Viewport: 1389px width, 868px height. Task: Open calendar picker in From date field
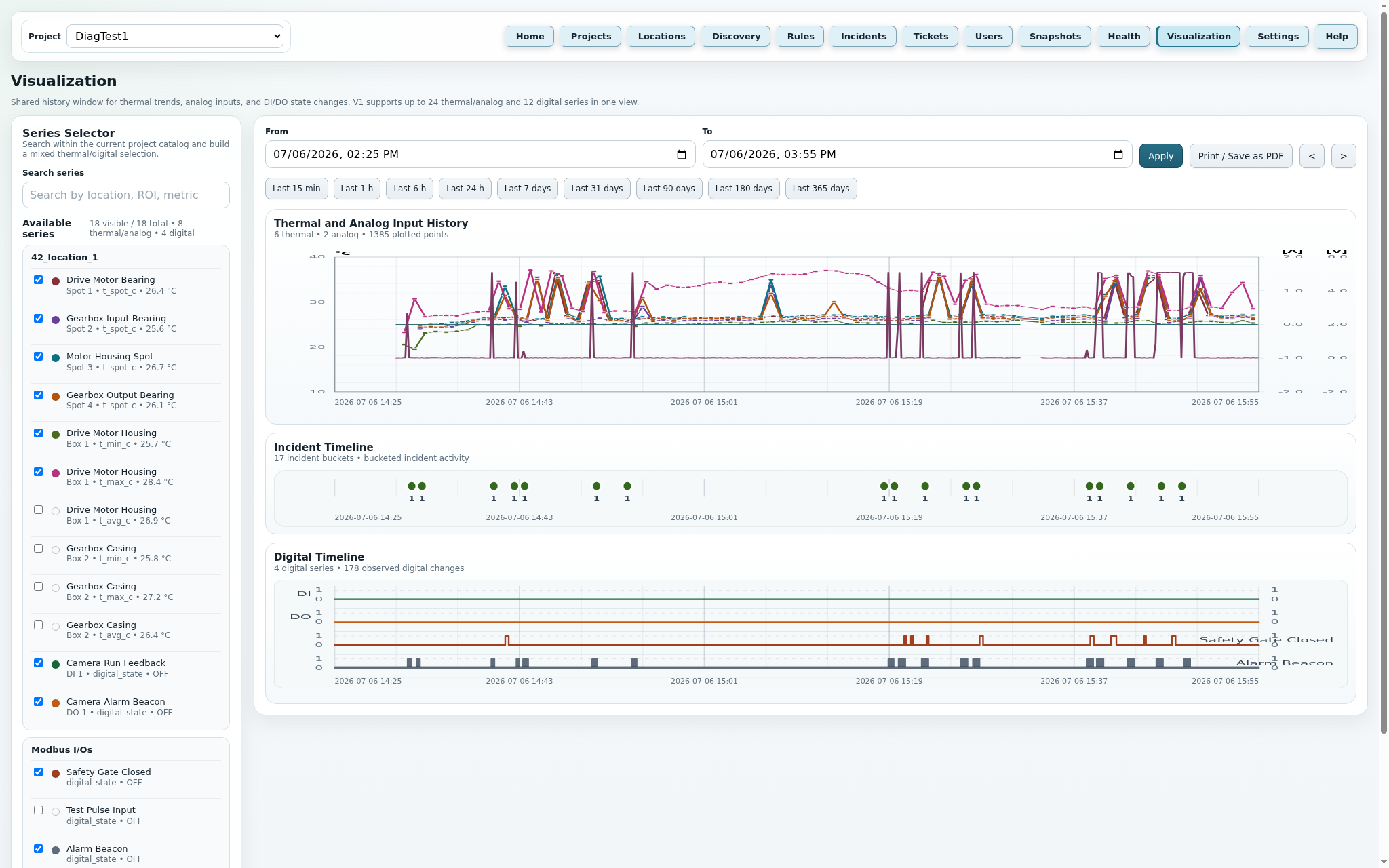pyautogui.click(x=682, y=155)
